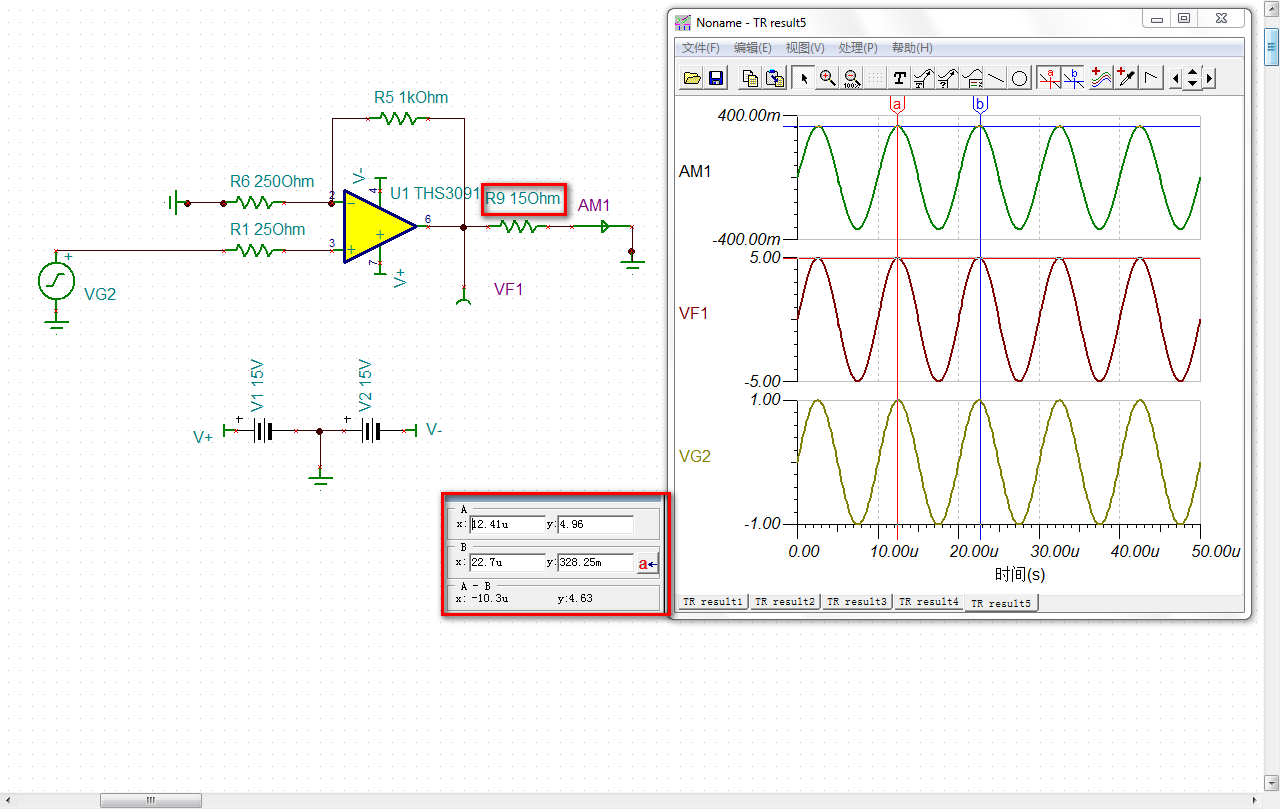The image size is (1280, 809).
Task: Click the 50.00u time axis label
Action: pyautogui.click(x=1218, y=551)
